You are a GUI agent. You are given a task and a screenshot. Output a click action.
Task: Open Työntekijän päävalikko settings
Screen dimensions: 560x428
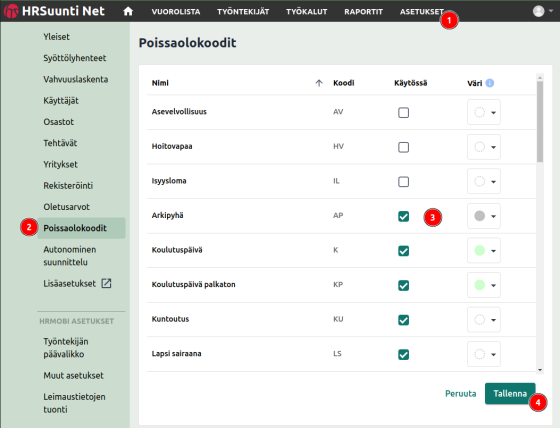coord(66,348)
